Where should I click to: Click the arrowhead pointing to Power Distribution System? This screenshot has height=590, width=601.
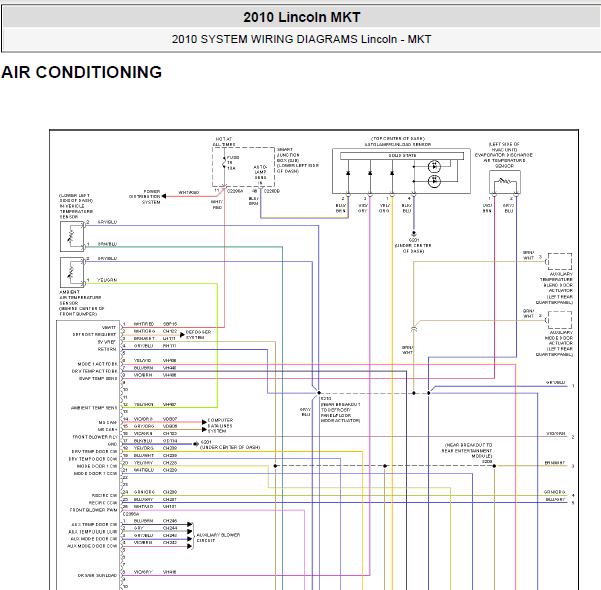164,196
